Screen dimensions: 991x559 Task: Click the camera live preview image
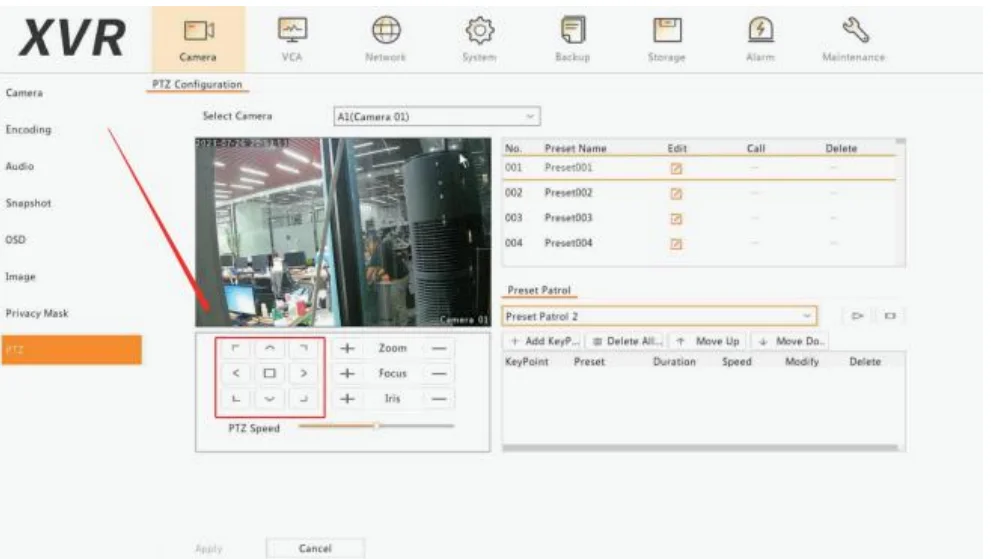pyautogui.click(x=343, y=232)
